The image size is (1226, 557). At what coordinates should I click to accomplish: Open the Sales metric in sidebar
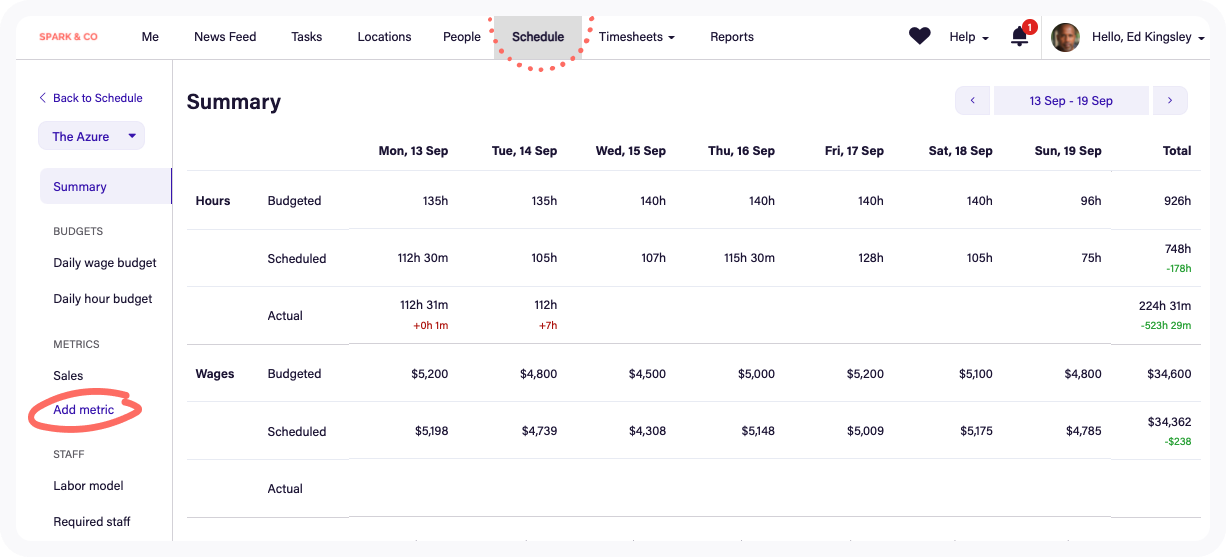point(68,376)
